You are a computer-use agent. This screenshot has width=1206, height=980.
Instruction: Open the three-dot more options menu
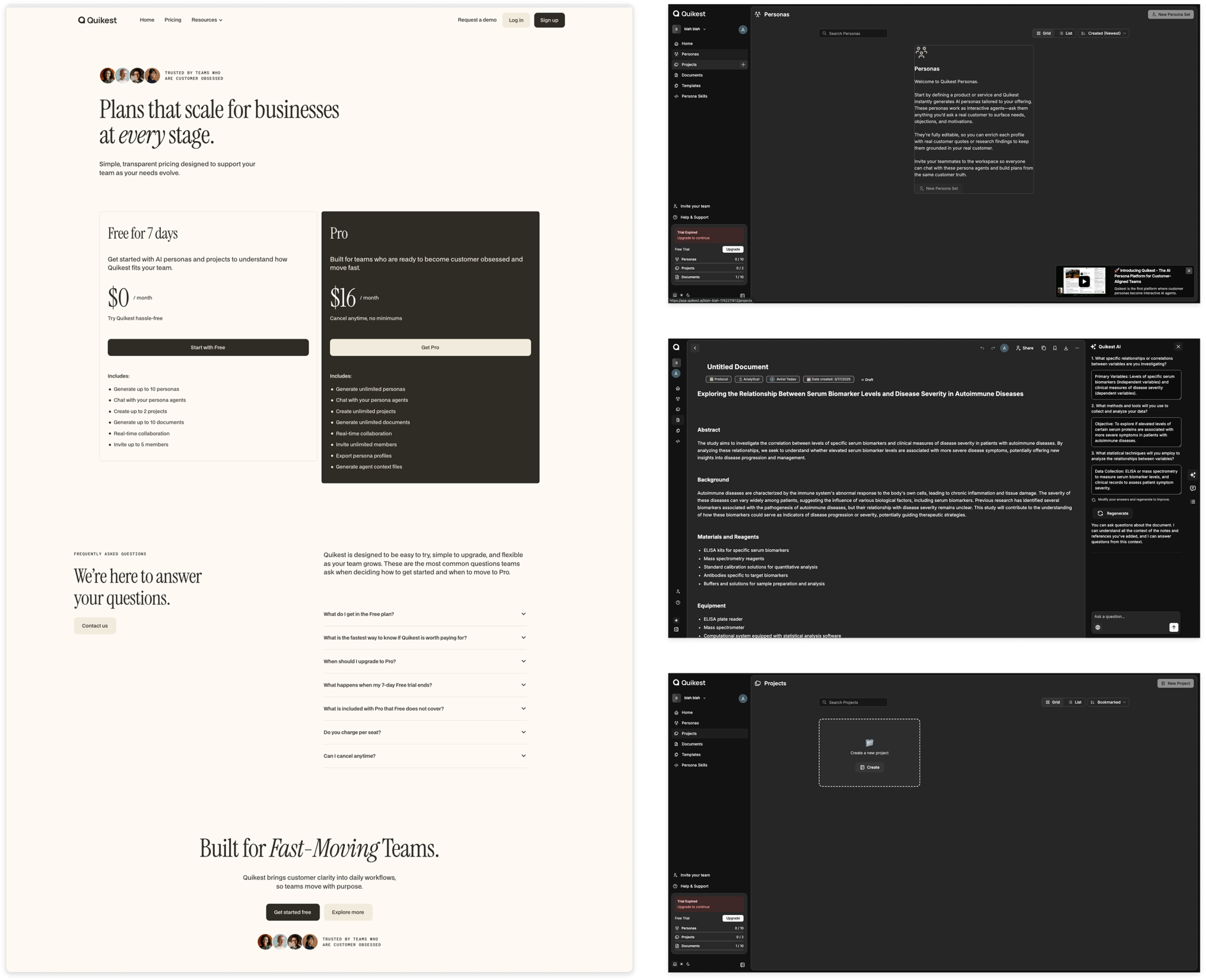click(1077, 348)
